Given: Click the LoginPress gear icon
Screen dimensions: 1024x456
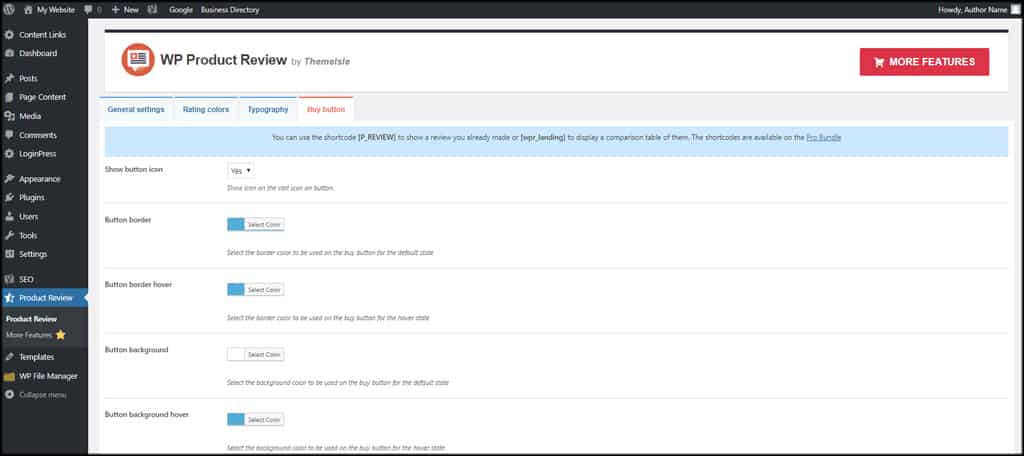Looking at the screenshot, I should 9,154.
